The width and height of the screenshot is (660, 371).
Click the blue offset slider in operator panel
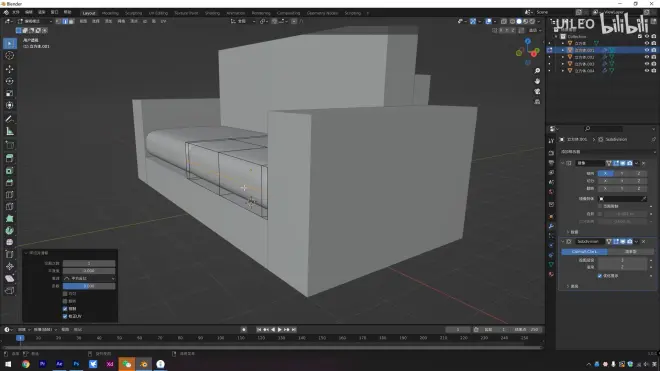pos(89,286)
